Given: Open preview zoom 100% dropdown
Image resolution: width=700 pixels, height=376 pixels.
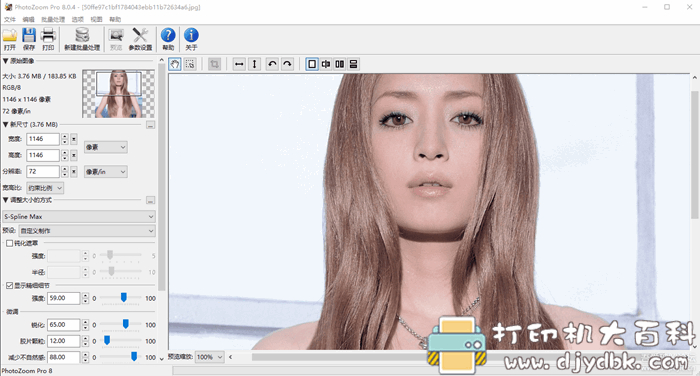Looking at the screenshot, I should (x=209, y=357).
